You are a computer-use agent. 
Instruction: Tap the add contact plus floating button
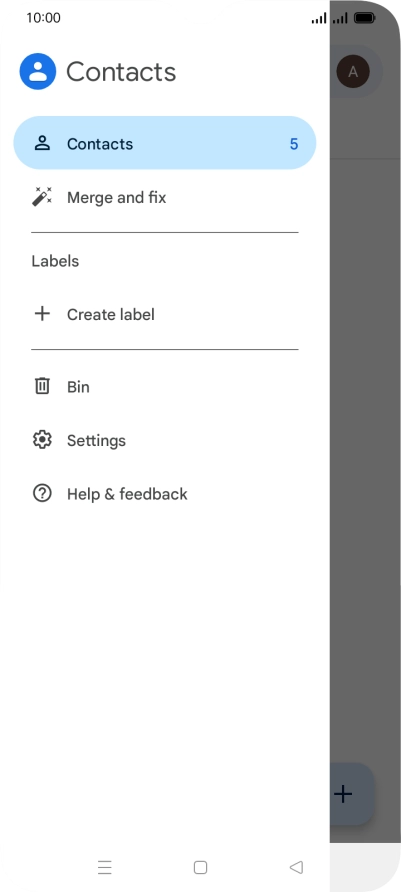(352, 794)
